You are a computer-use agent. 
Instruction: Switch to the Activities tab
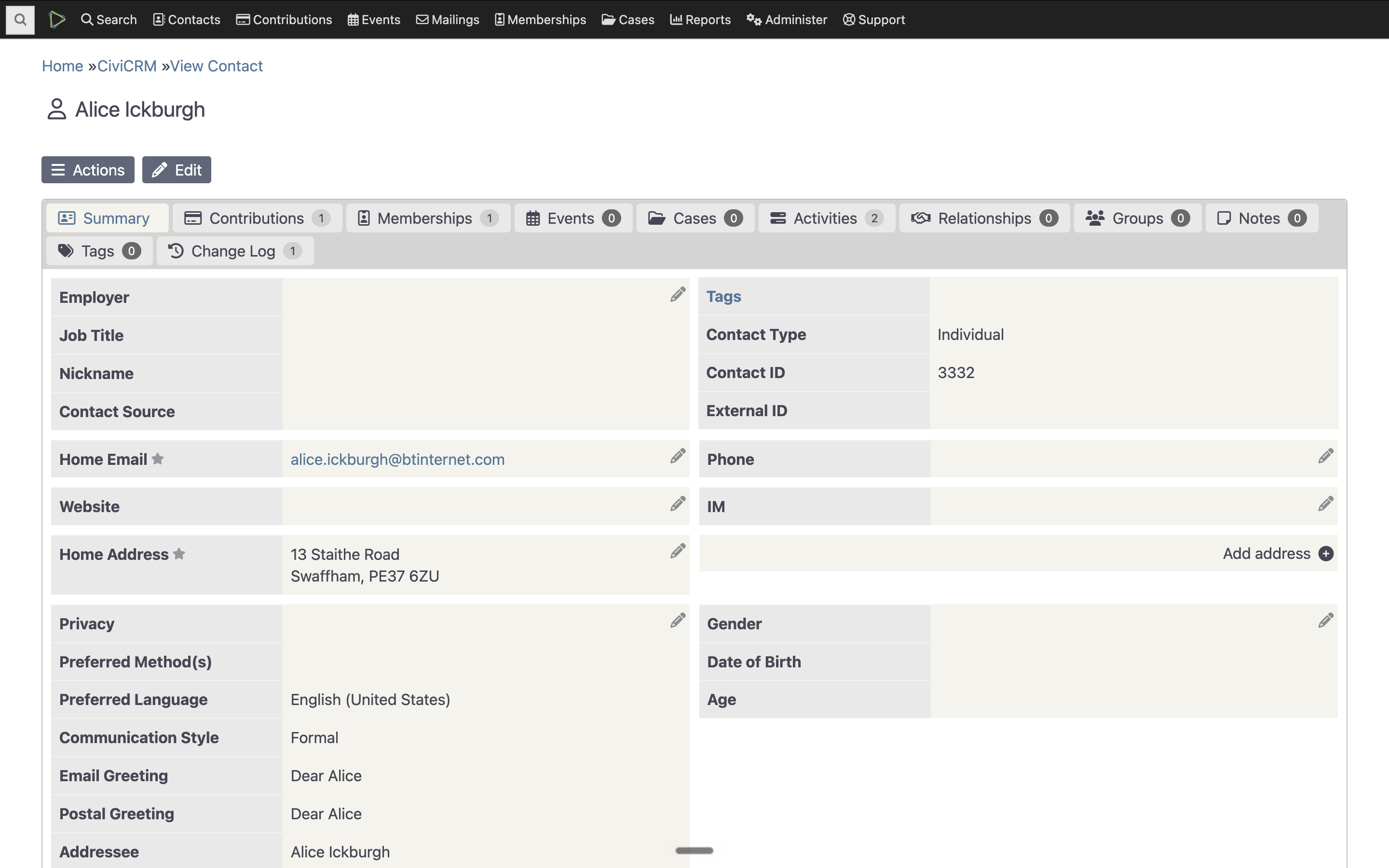pyautogui.click(x=827, y=218)
